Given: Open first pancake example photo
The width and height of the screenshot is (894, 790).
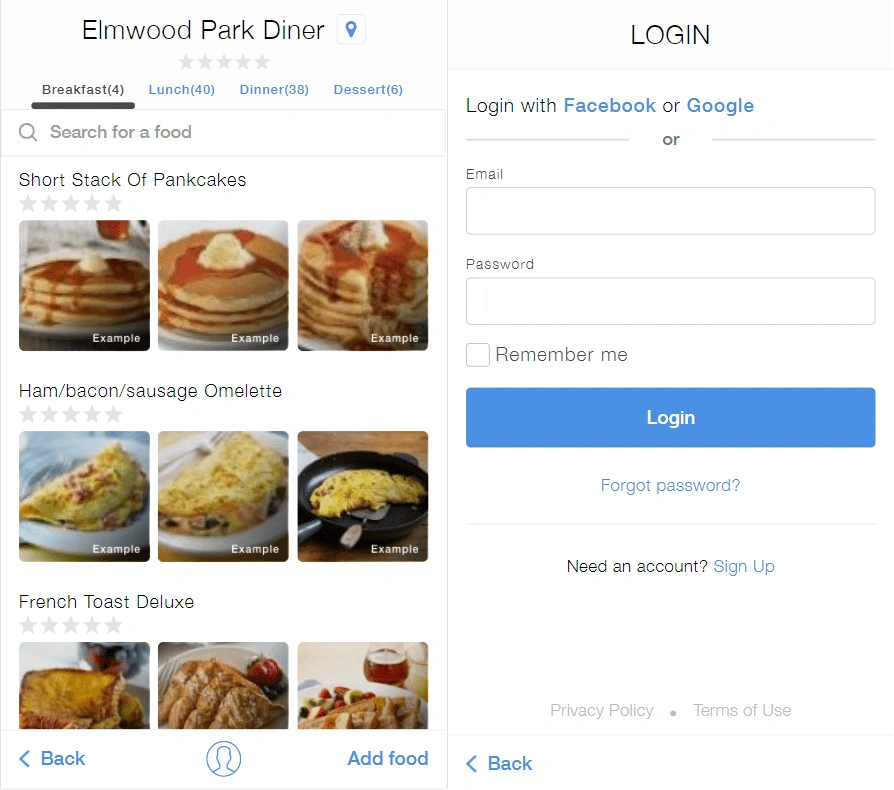Looking at the screenshot, I should 84,286.
